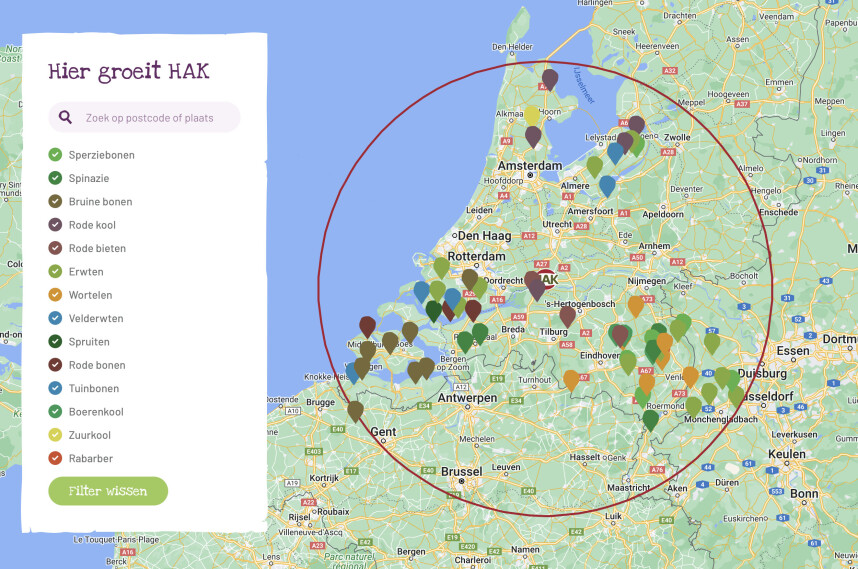This screenshot has height=569, width=858.
Task: Click the Antwerpen city label on map
Action: [x=467, y=398]
